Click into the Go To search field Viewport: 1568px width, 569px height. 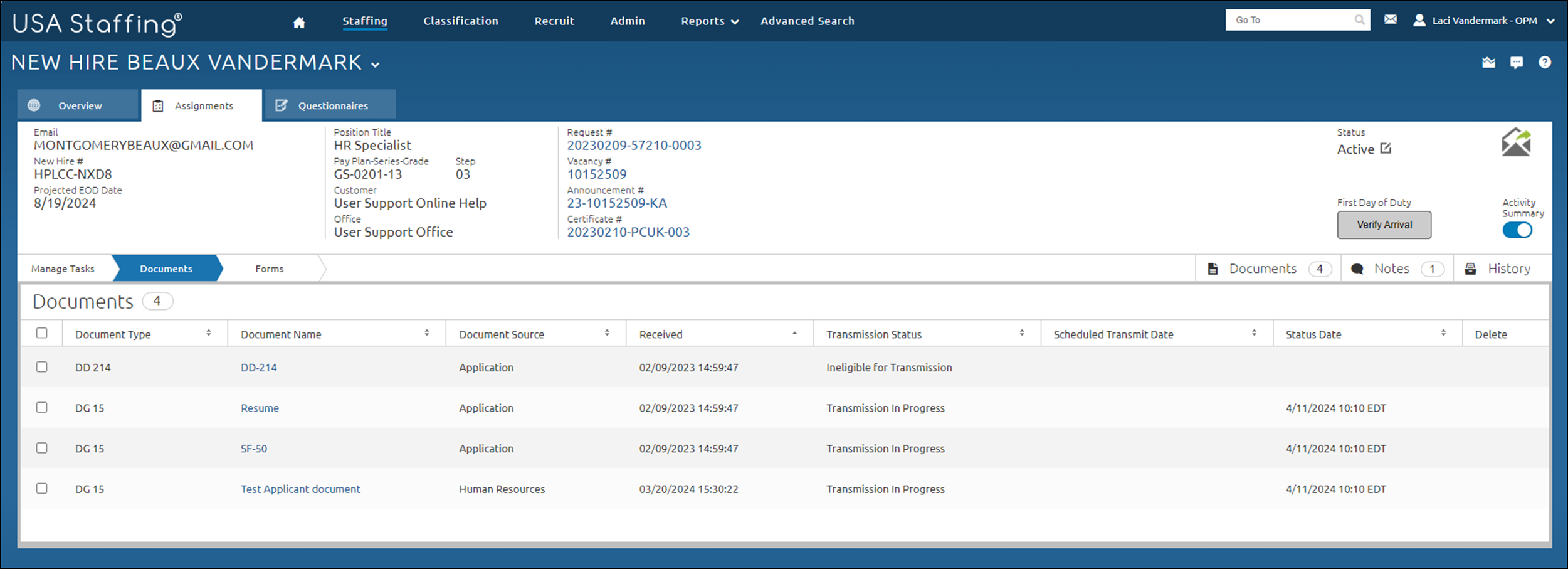pyautogui.click(x=1288, y=20)
